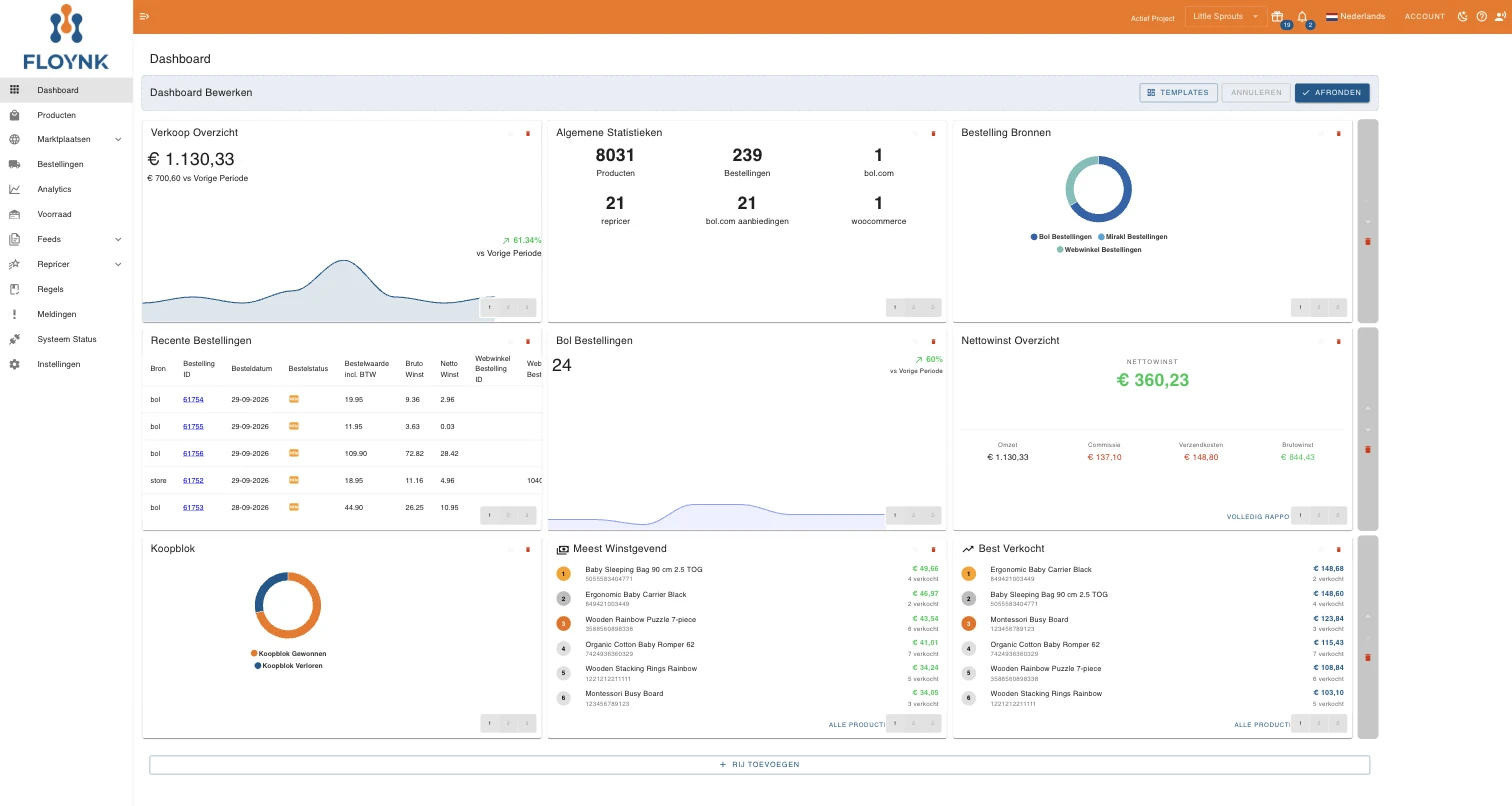Viewport: 1512px width, 806px height.
Task: Click the support voice icon in header
Action: click(1500, 16)
